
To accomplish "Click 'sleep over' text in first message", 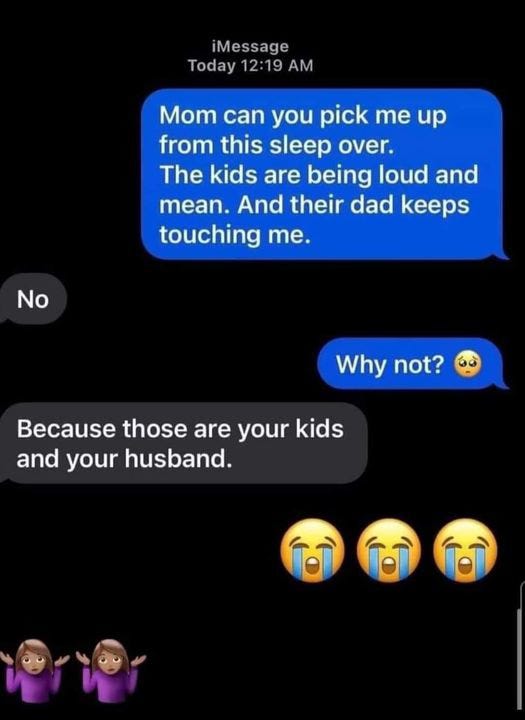I will 329,145.
